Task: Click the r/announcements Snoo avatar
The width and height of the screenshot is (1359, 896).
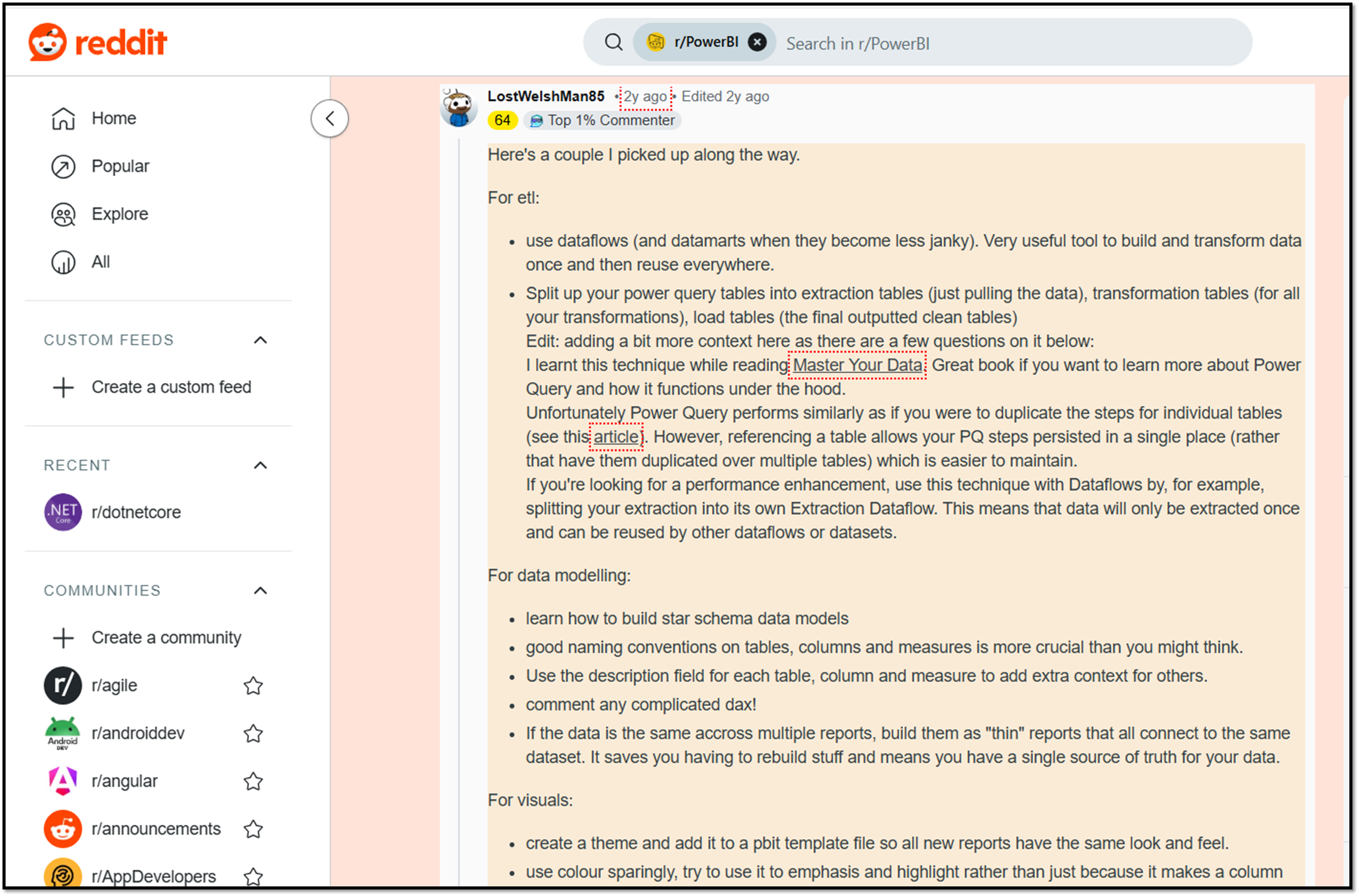Action: coord(63,829)
